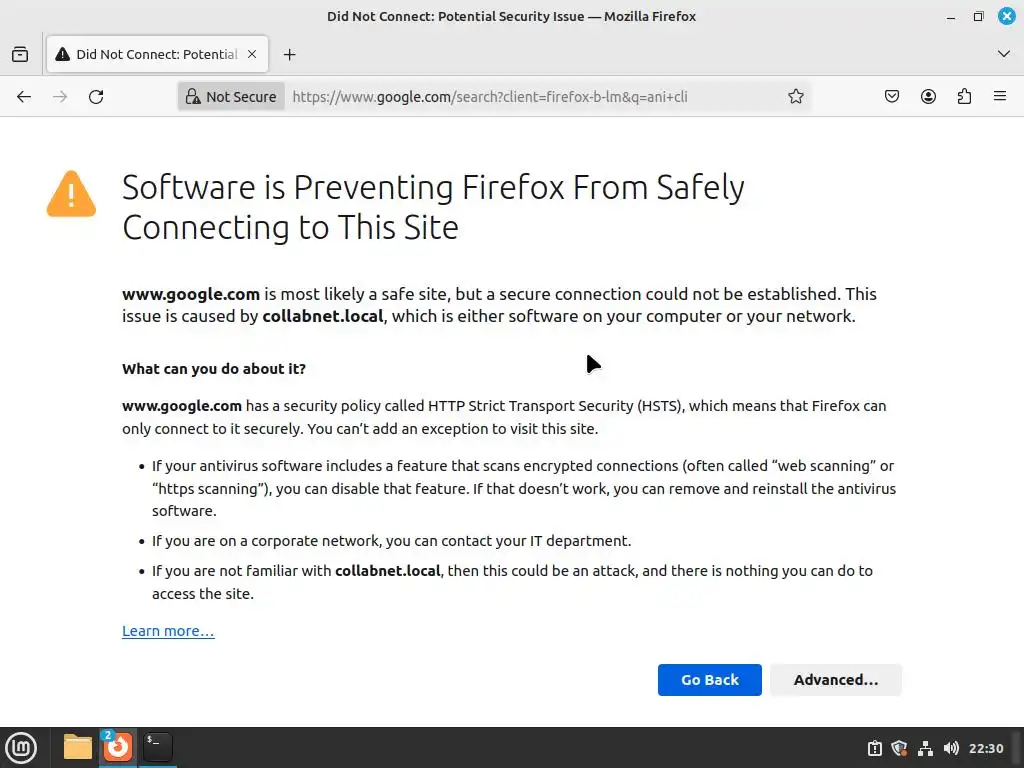Open a new tab with plus button
The width and height of the screenshot is (1024, 768).
[x=290, y=54]
